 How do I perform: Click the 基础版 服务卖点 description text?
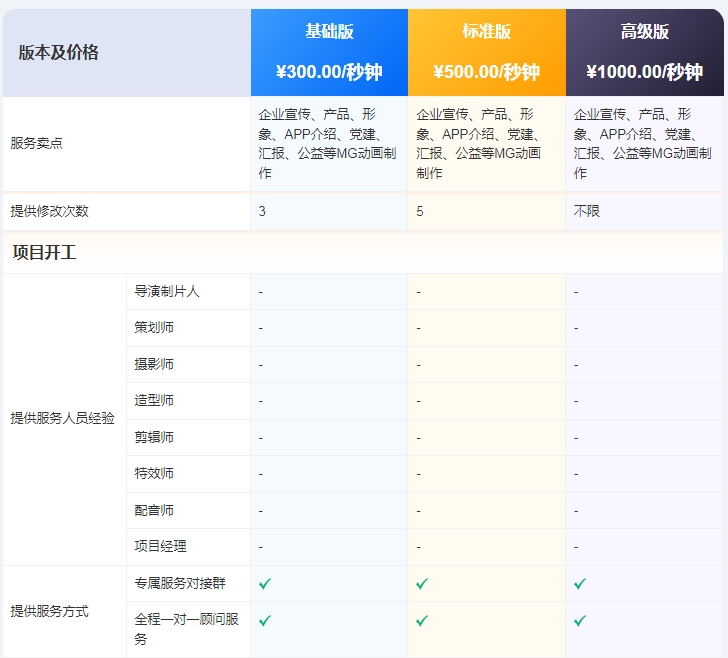point(327,143)
